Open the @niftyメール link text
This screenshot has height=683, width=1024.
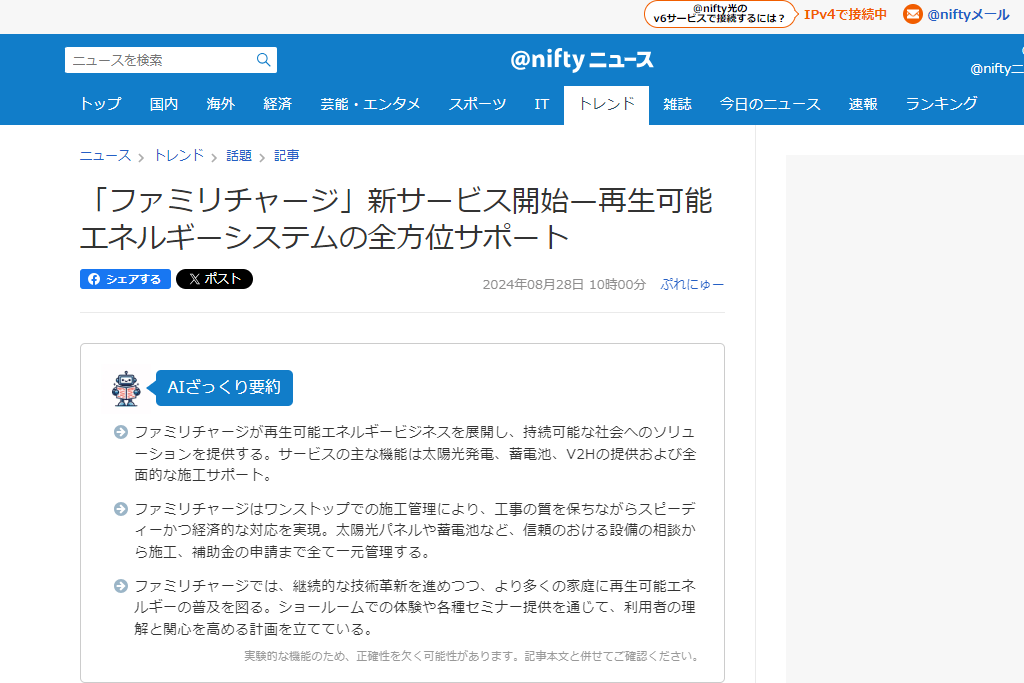(x=968, y=14)
